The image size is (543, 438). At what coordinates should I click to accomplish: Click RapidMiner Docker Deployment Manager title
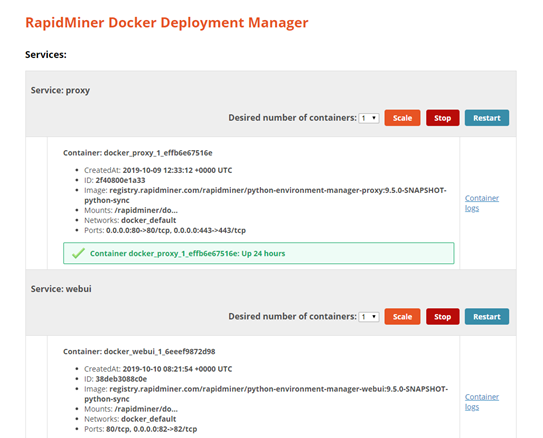pyautogui.click(x=167, y=23)
